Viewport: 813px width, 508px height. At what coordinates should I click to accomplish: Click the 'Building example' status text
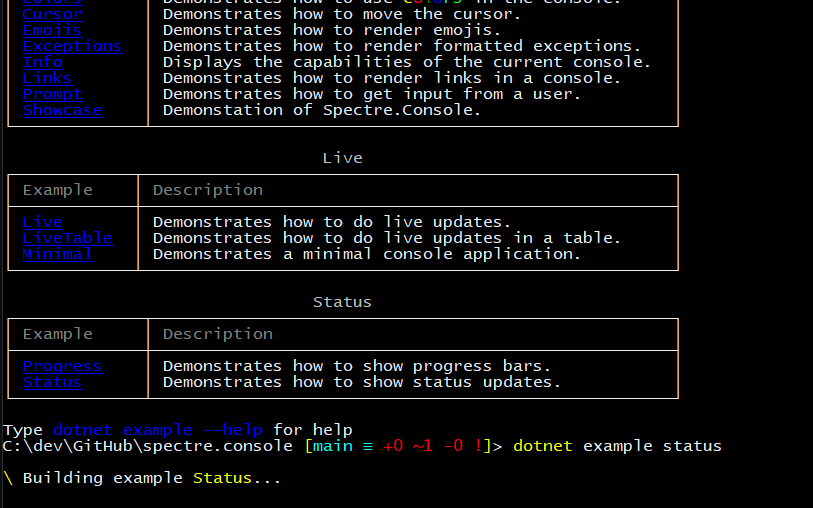[103, 478]
